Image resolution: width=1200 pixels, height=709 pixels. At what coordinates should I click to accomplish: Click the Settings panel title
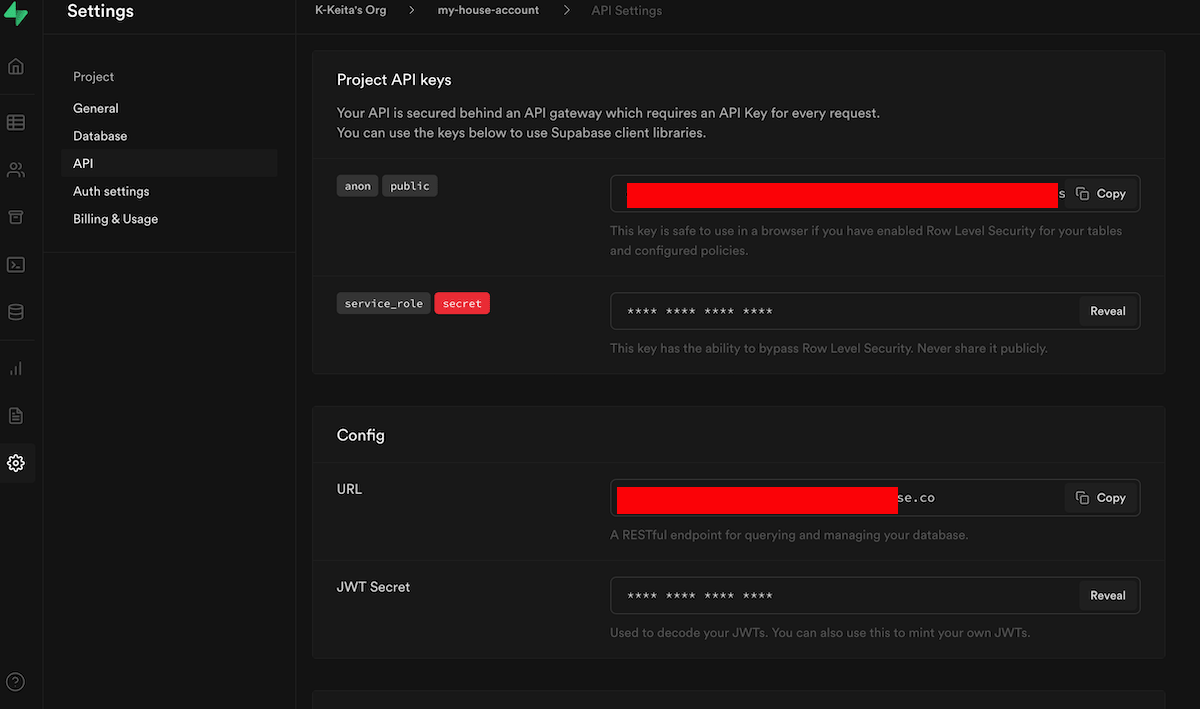pyautogui.click(x=100, y=12)
